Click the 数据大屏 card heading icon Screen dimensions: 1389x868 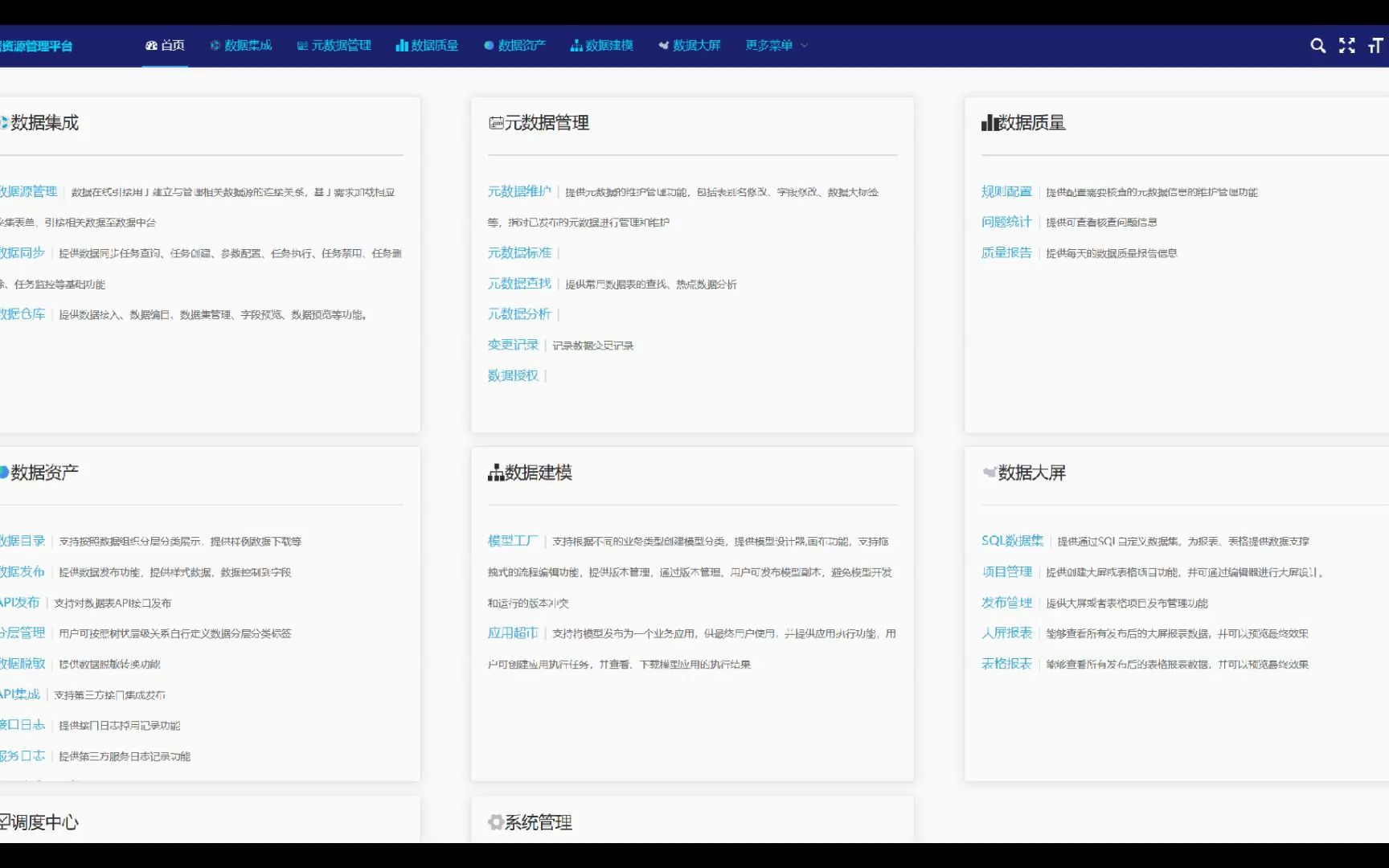coord(990,473)
